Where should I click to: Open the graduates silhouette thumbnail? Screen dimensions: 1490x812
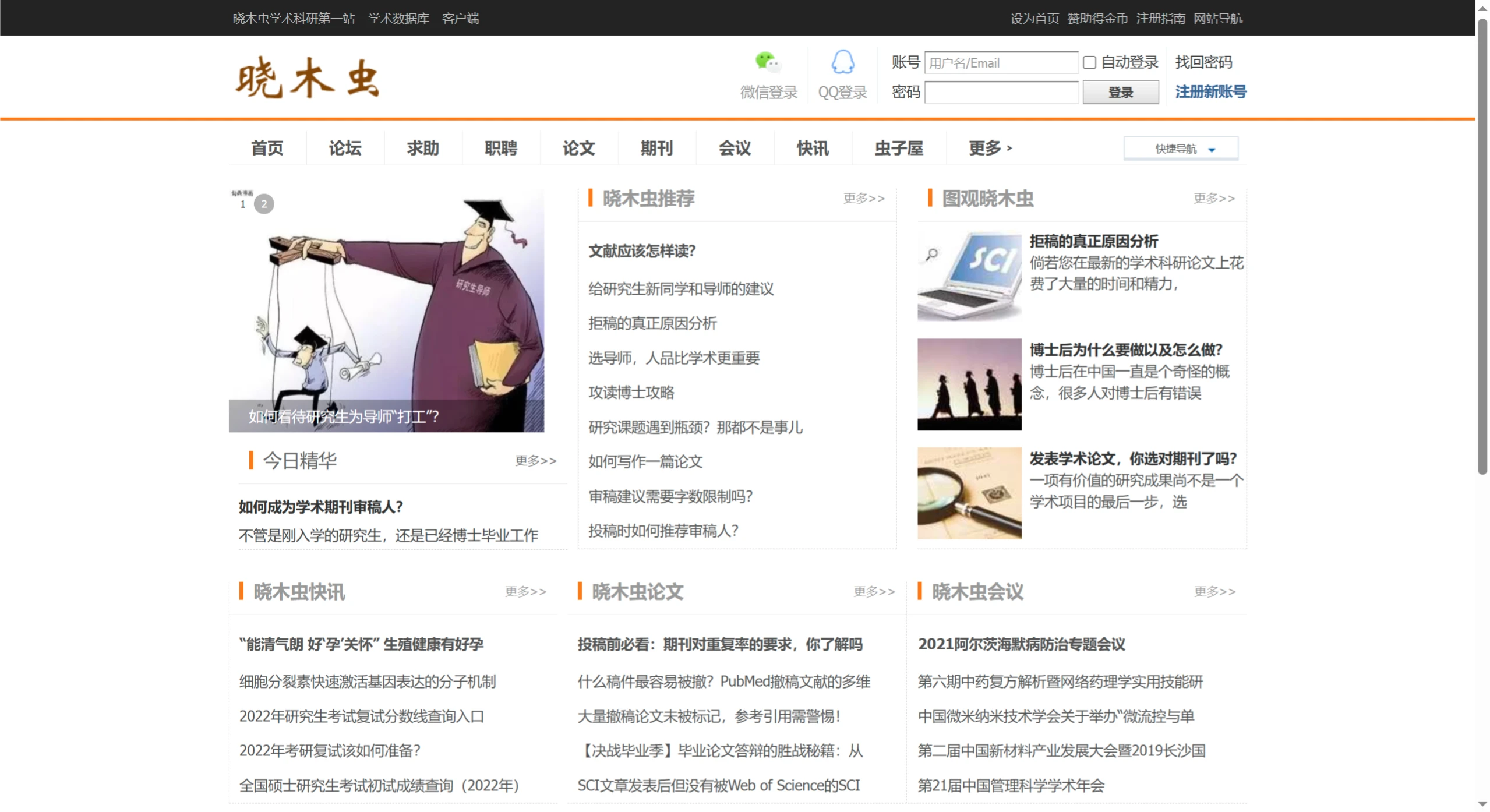pos(969,384)
